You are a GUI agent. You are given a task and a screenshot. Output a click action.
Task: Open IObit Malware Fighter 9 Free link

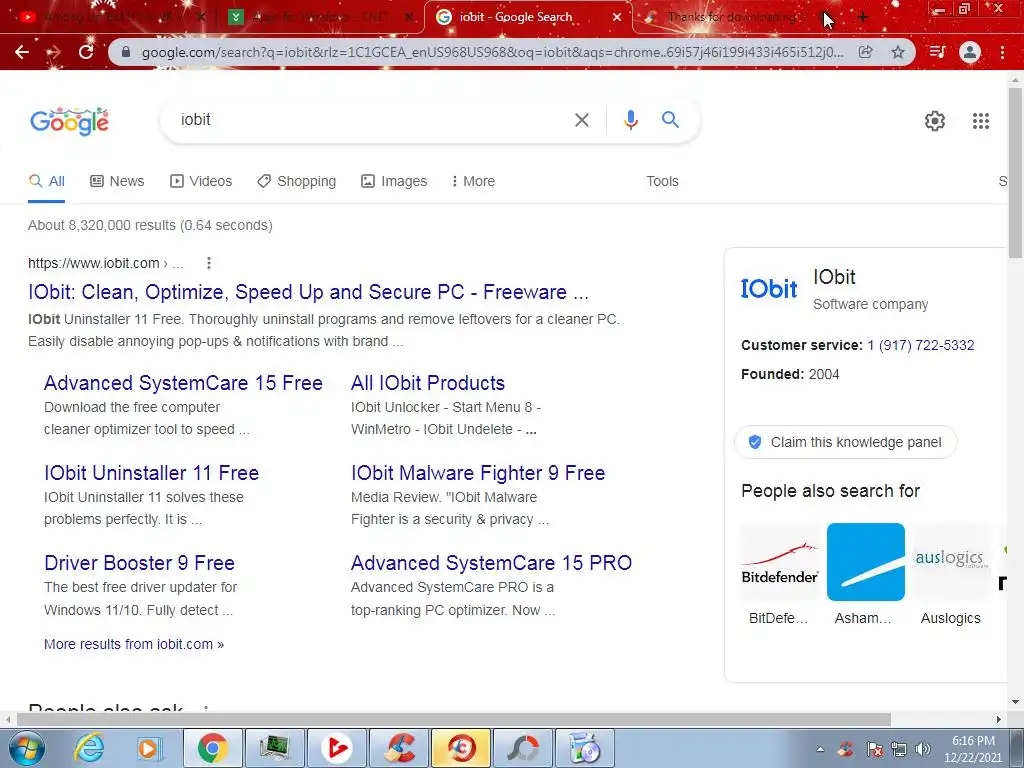pyautogui.click(x=478, y=473)
